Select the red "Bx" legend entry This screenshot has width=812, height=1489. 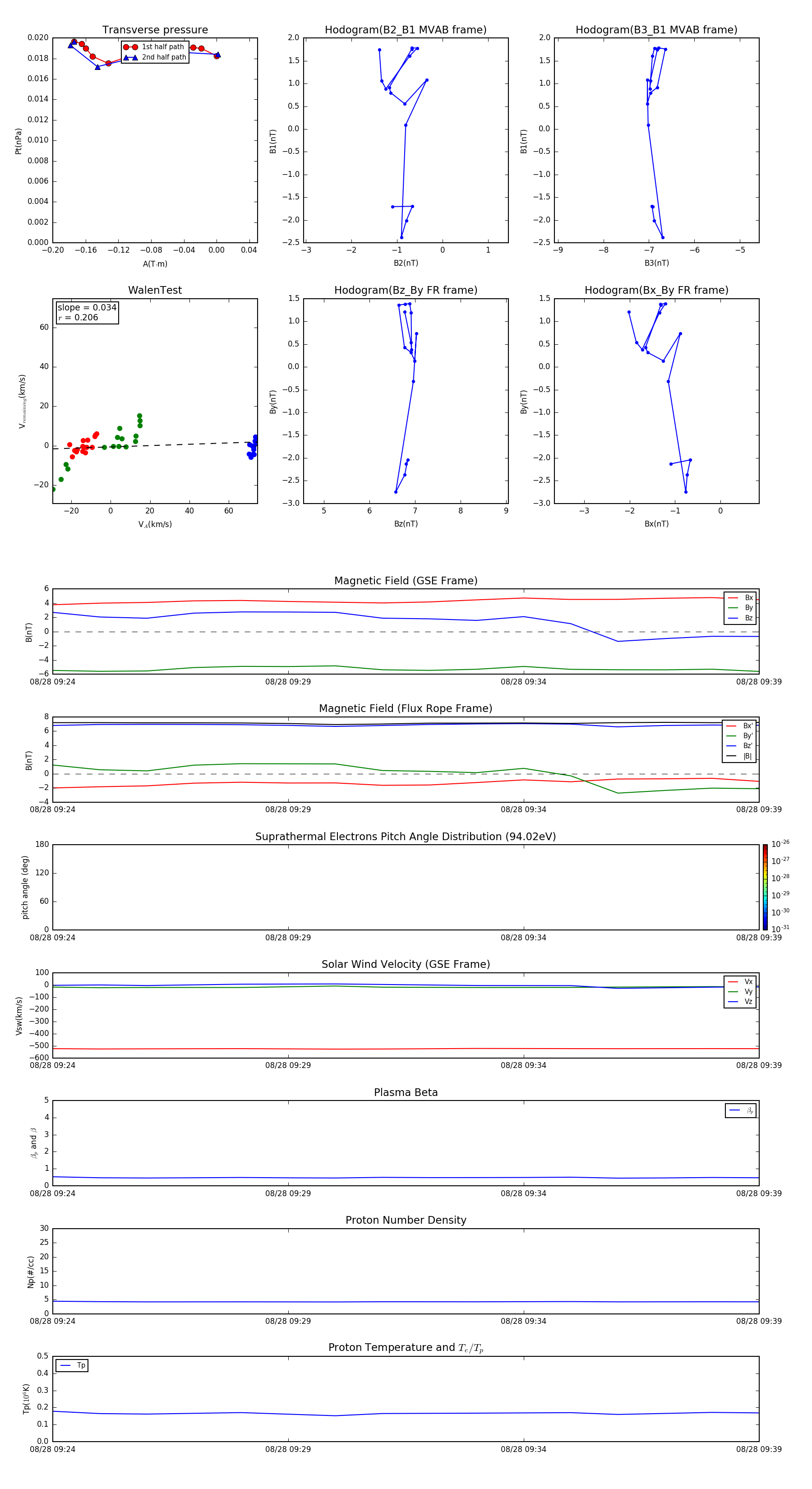pos(740,598)
